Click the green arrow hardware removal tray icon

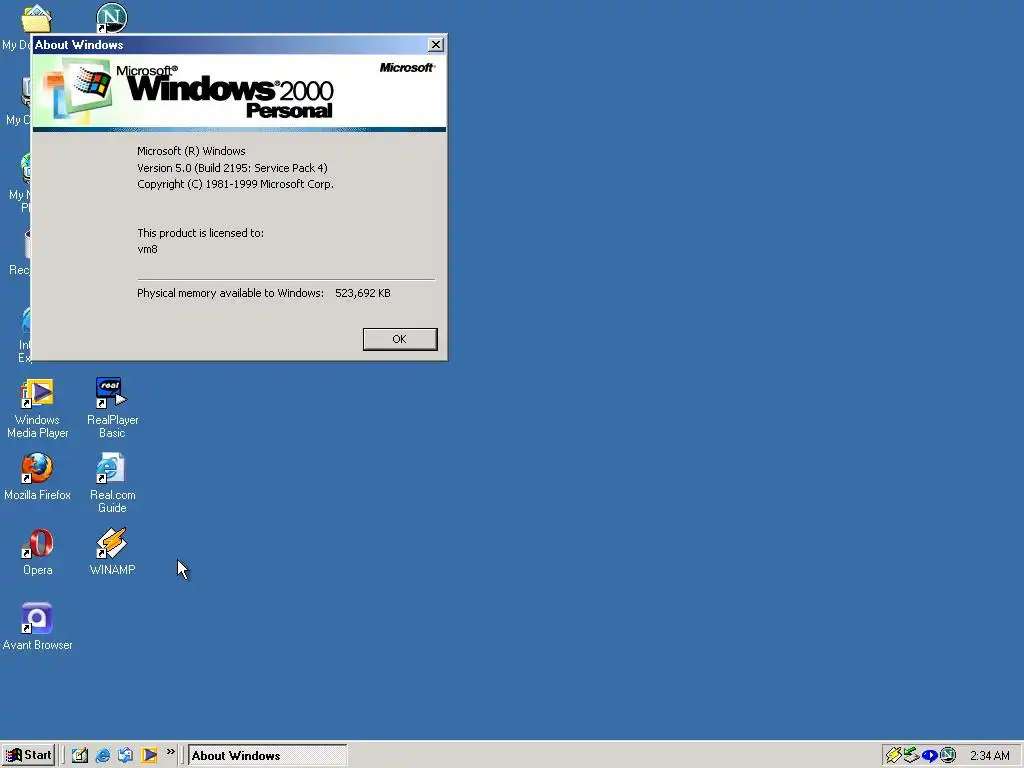pyautogui.click(x=911, y=756)
